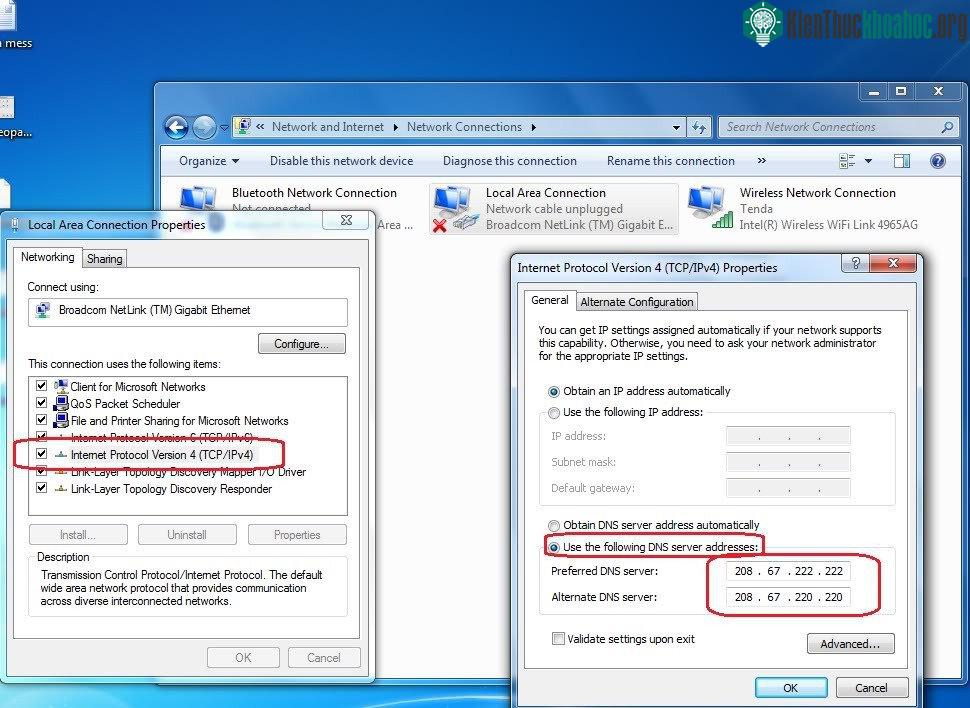This screenshot has height=708, width=970.
Task: Expand the change view dropdown arrow
Action: 868,161
